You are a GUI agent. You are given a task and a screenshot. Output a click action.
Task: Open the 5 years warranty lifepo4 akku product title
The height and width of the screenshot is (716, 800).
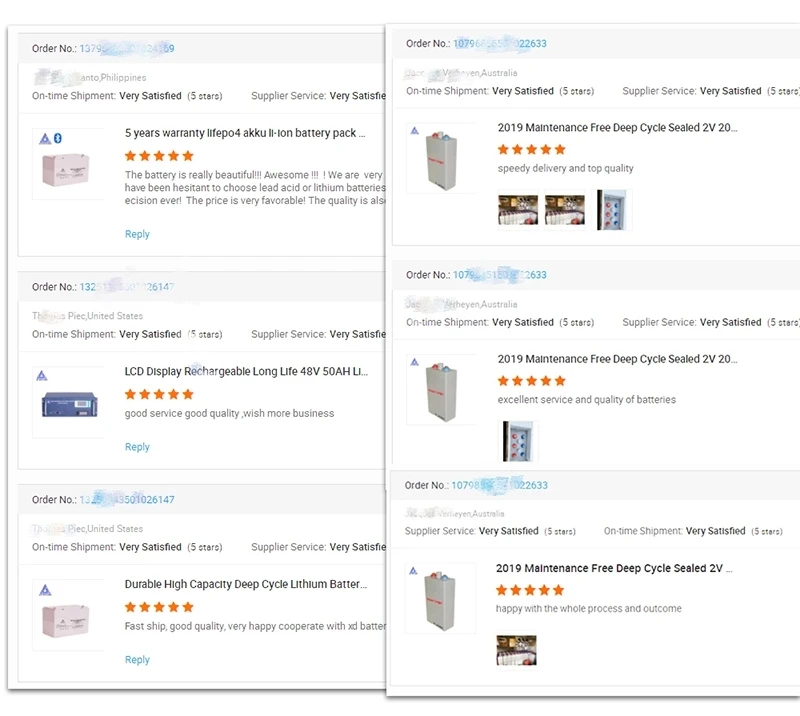[245, 133]
